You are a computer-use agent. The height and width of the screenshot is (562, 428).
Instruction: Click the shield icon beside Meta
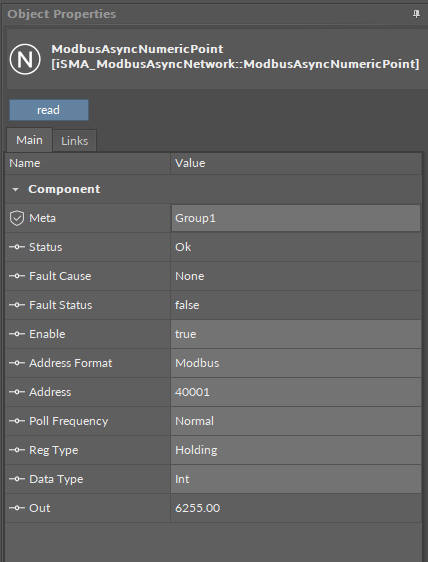tap(17, 218)
